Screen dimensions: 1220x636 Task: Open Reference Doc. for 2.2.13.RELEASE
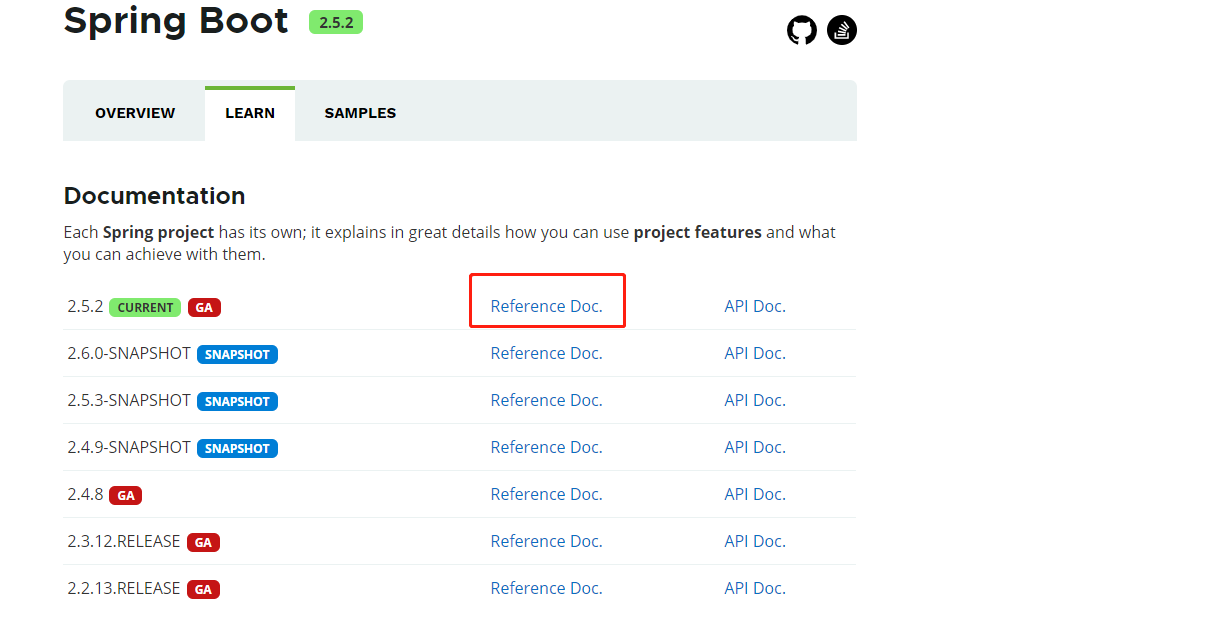pos(546,588)
